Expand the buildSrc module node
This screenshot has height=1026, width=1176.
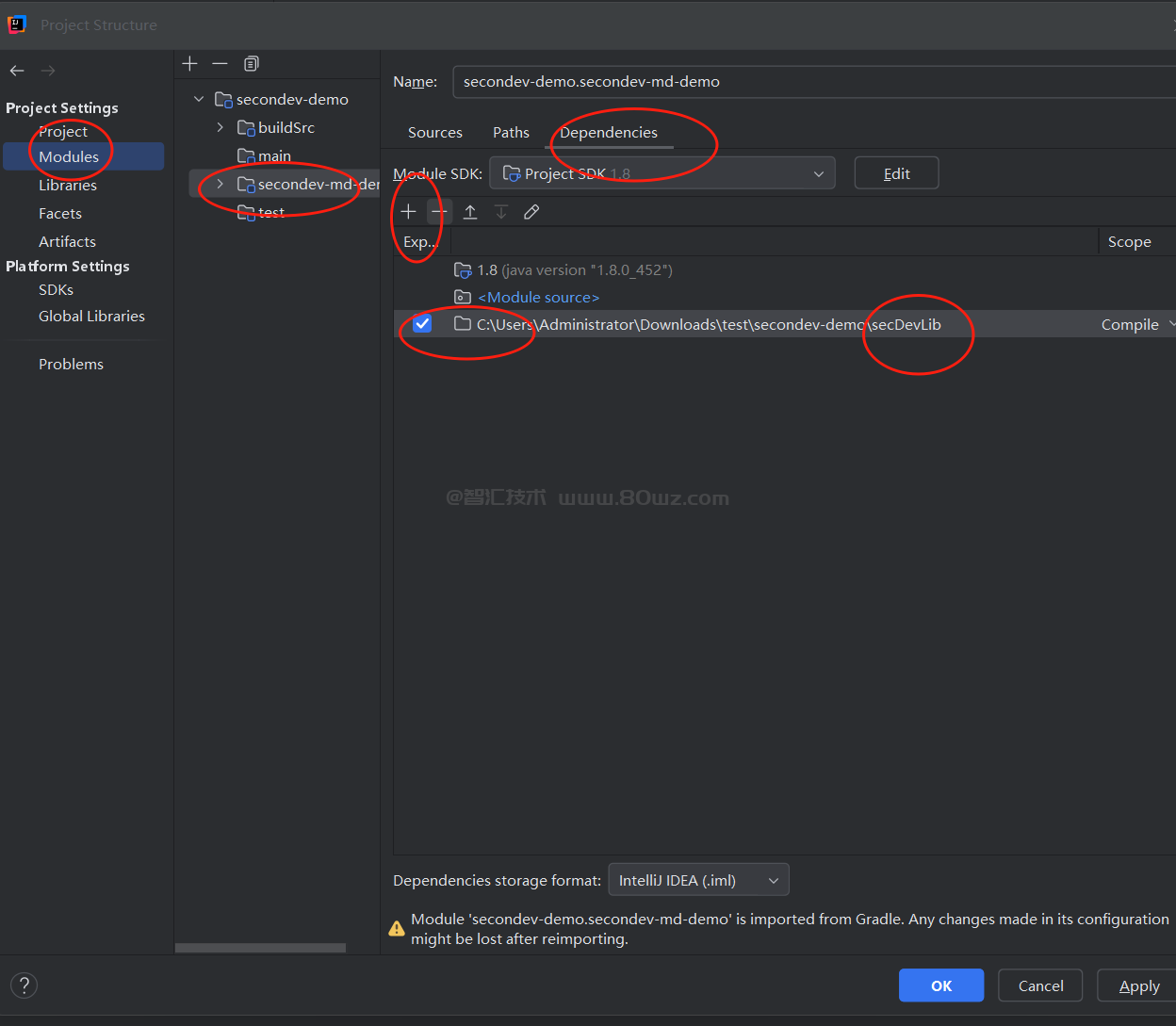coord(220,127)
